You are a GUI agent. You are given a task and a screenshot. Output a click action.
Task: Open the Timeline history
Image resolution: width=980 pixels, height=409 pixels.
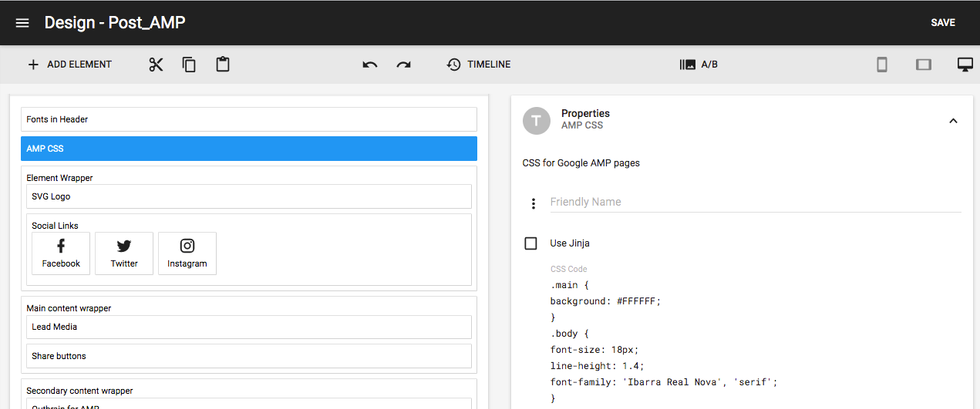pyautogui.click(x=478, y=65)
